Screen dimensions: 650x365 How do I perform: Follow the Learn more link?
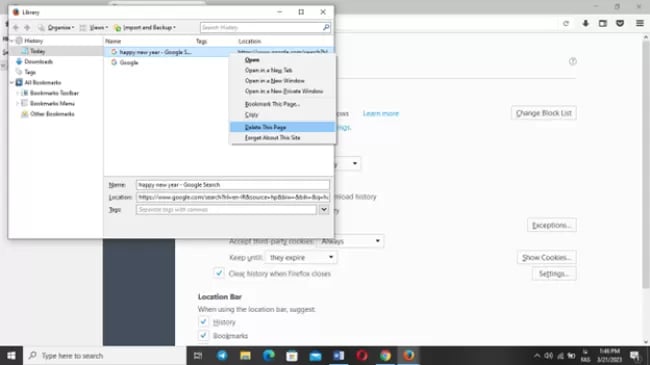(381, 113)
